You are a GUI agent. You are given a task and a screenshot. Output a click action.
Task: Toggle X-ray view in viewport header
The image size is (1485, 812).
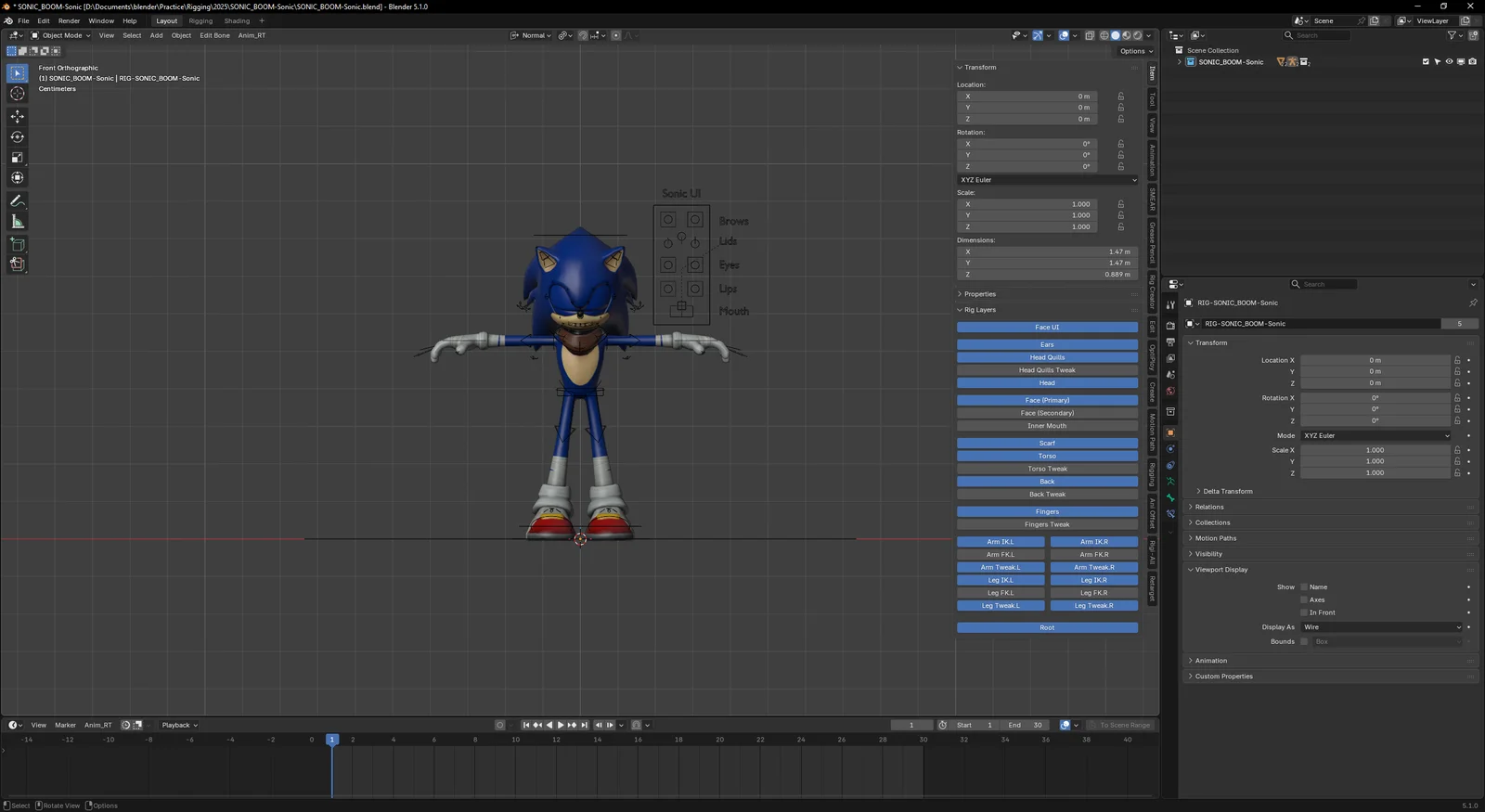pos(1090,35)
